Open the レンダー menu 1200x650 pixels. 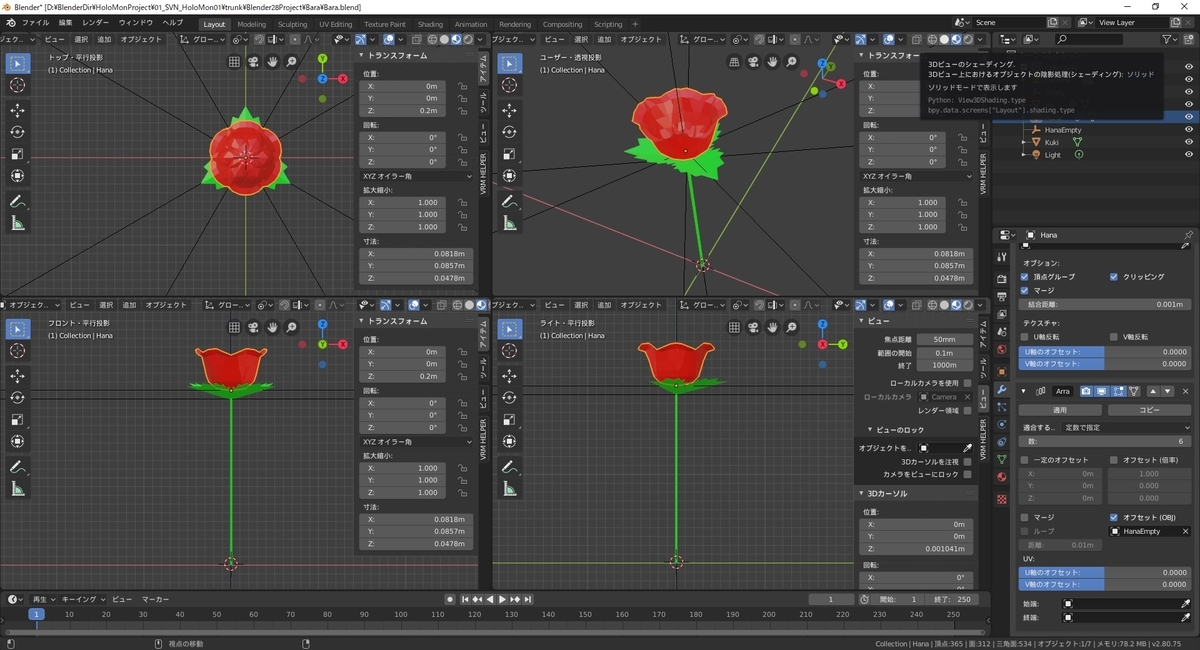(x=96, y=22)
